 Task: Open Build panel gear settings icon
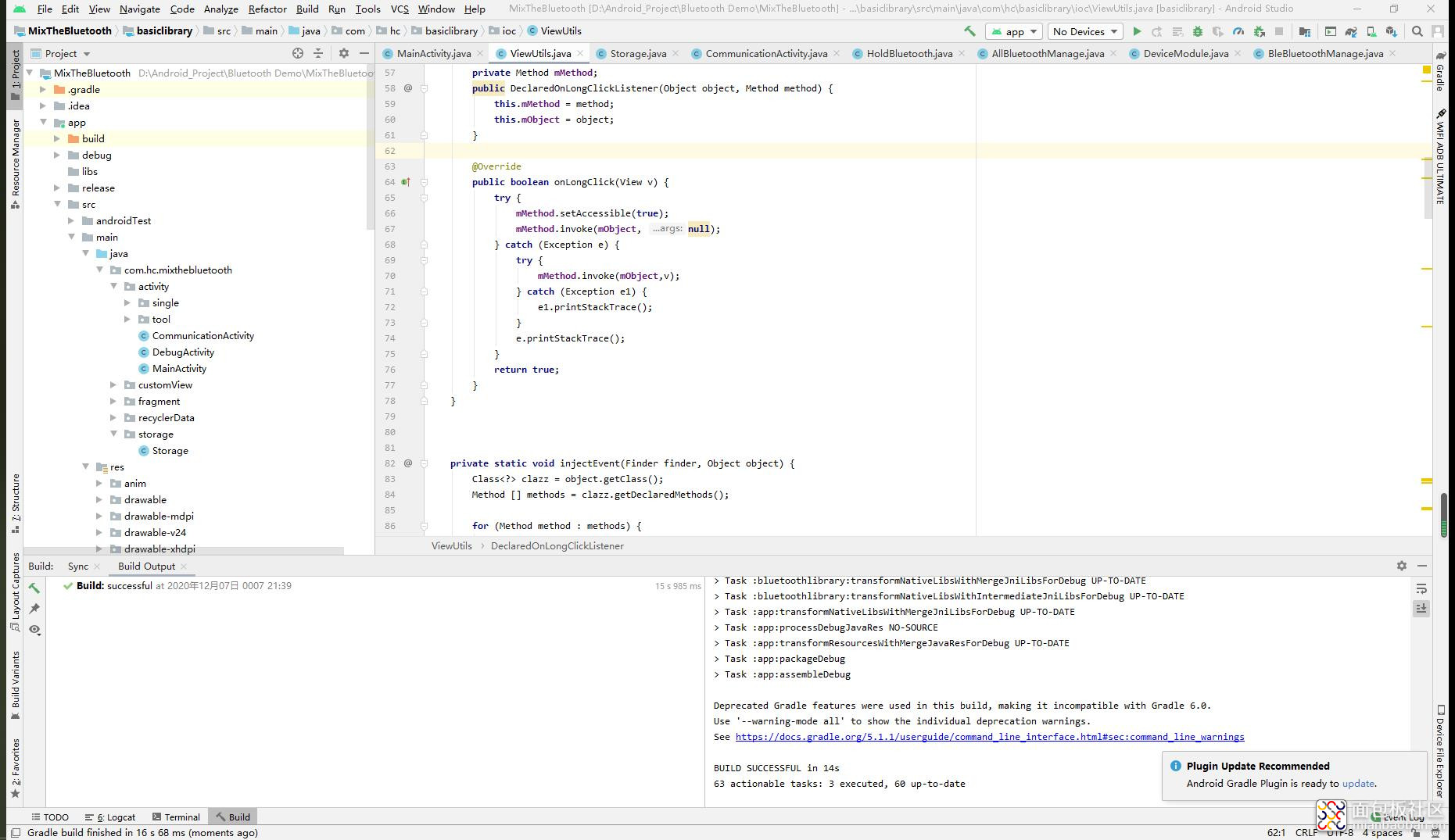click(x=1401, y=566)
